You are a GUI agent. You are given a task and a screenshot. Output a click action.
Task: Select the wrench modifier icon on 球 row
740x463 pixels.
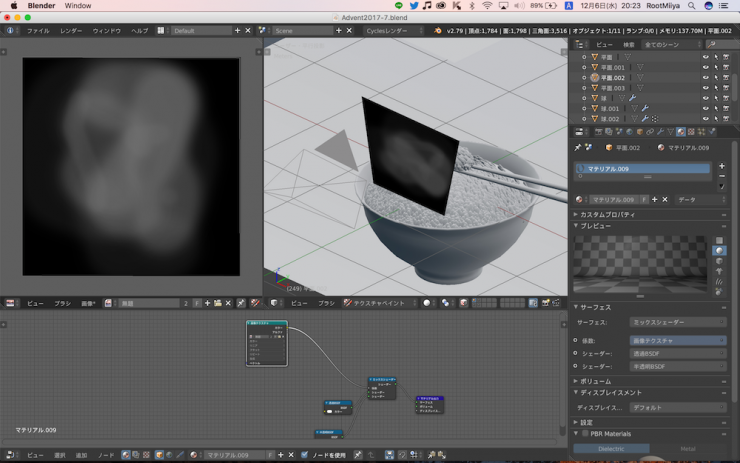tap(632, 98)
